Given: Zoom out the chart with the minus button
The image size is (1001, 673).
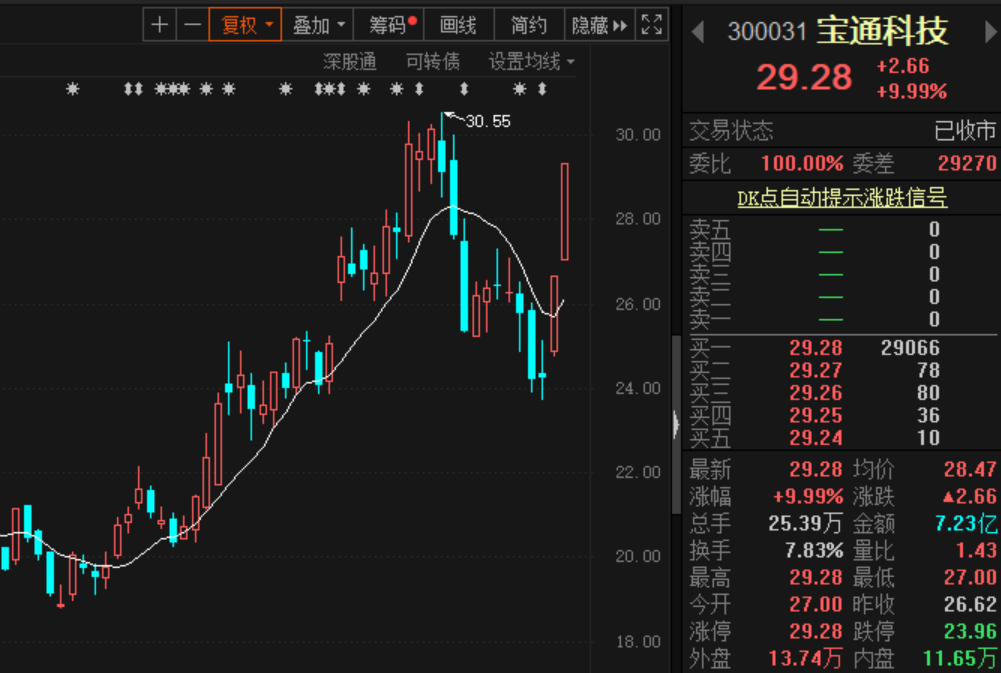Looking at the screenshot, I should [x=192, y=25].
